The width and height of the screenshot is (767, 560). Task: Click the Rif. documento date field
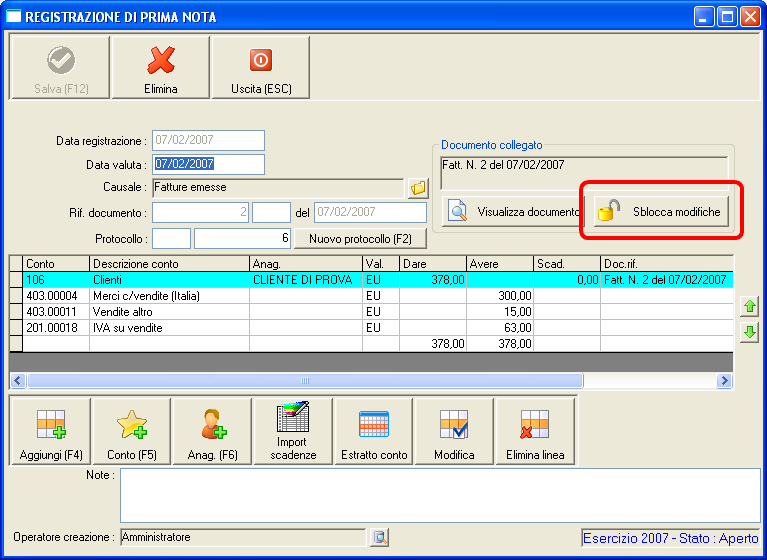click(x=370, y=213)
